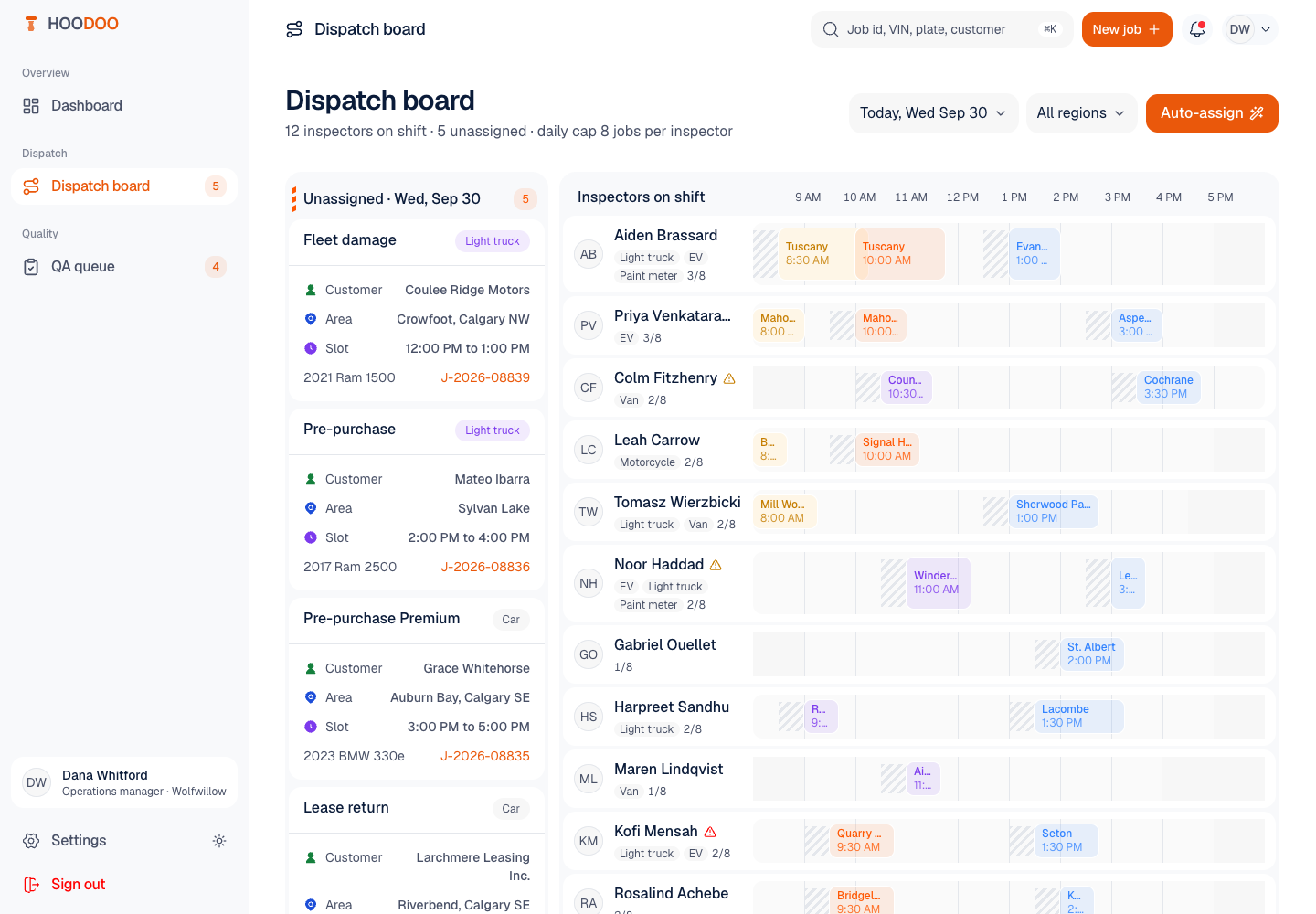Sign out of the account
Image resolution: width=1316 pixels, height=914 pixels.
pos(124,885)
